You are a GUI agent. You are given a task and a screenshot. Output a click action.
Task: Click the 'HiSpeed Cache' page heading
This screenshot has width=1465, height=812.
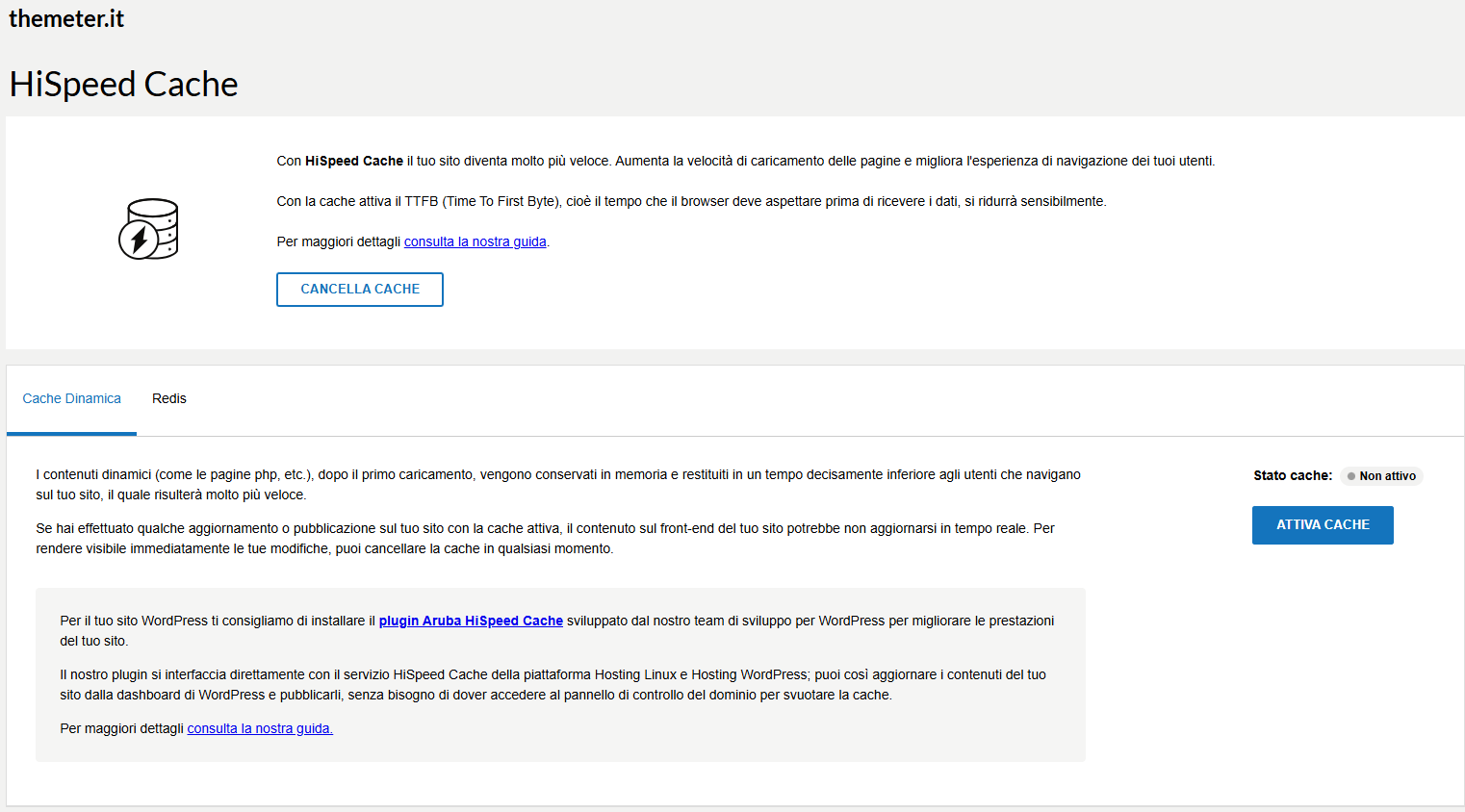pyautogui.click(x=123, y=85)
